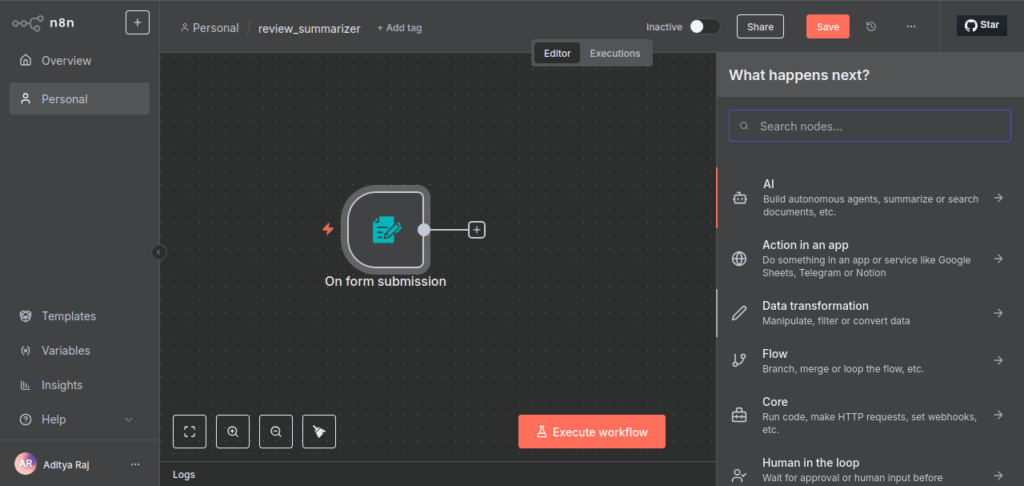
Task: Click the tidy up workflow icon
Action: click(319, 431)
